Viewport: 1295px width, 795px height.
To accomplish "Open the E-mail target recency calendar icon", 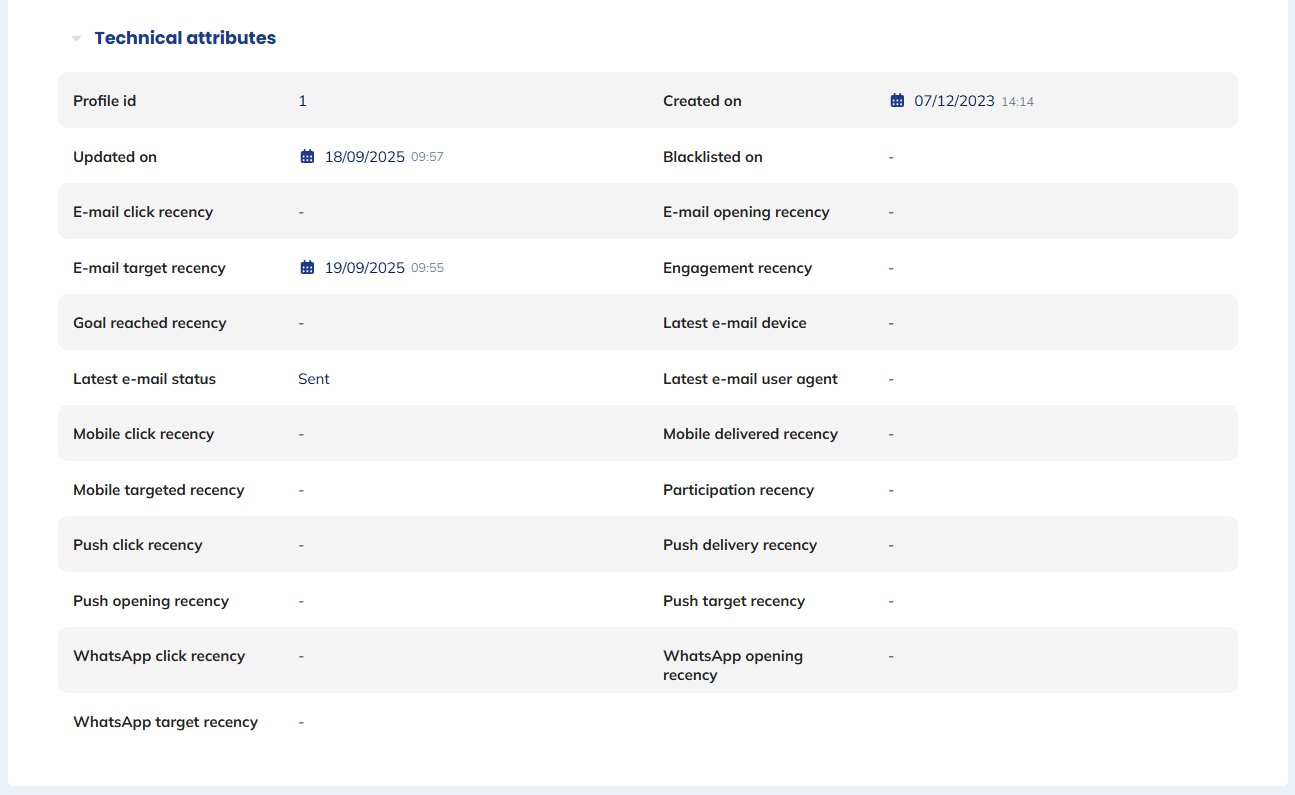I will [307, 267].
